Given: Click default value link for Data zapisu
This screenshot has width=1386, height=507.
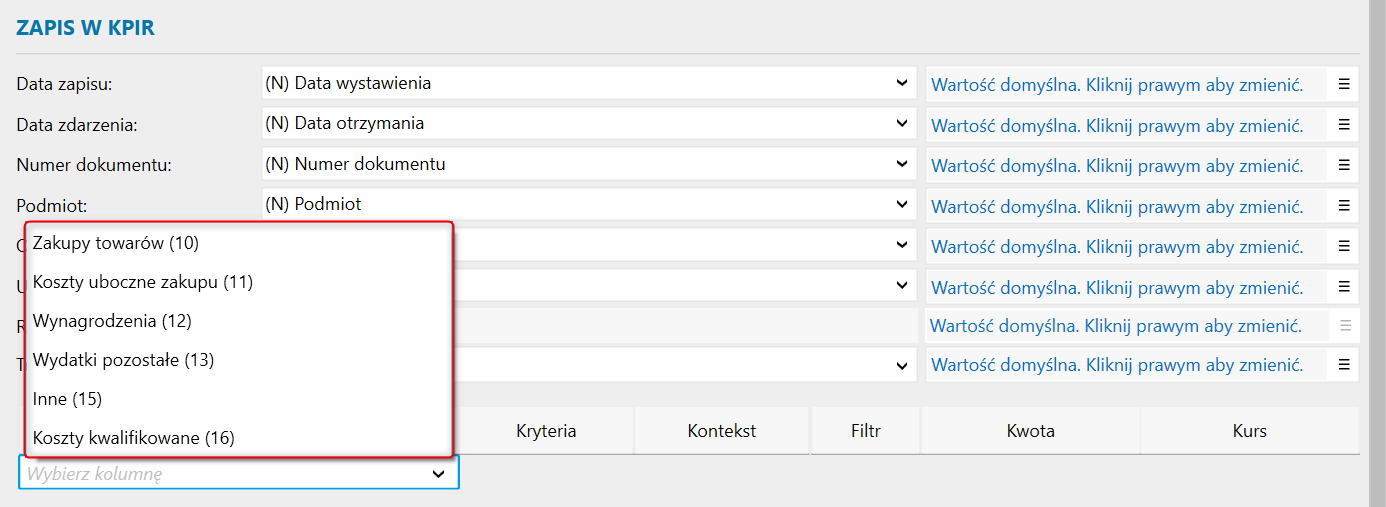Looking at the screenshot, I should (x=1117, y=85).
